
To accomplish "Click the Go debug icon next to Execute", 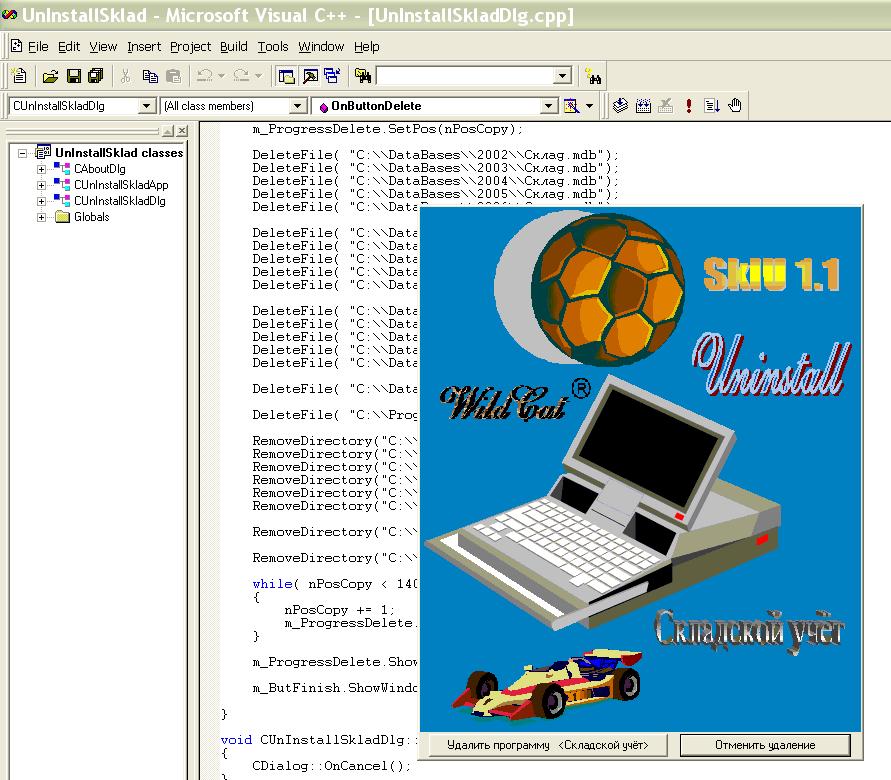I will point(712,106).
